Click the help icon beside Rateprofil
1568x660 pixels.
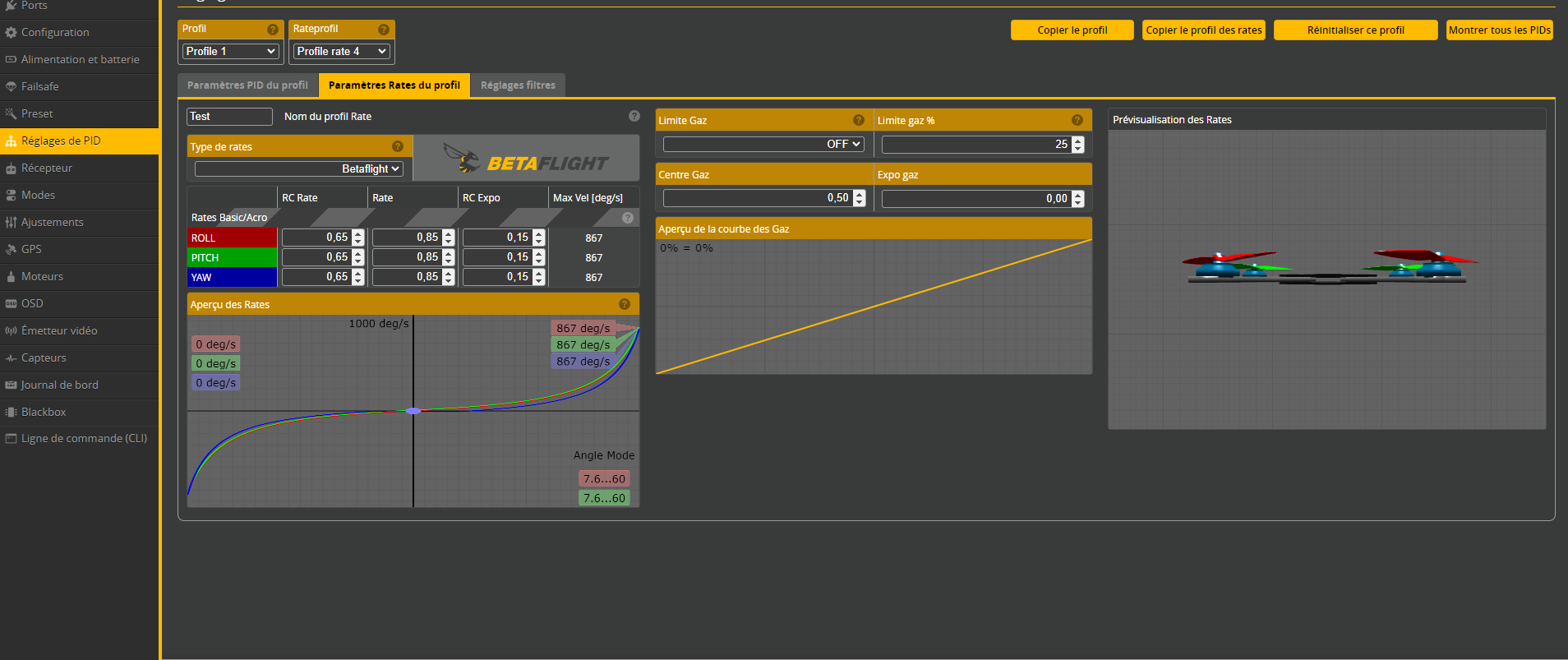tap(384, 30)
